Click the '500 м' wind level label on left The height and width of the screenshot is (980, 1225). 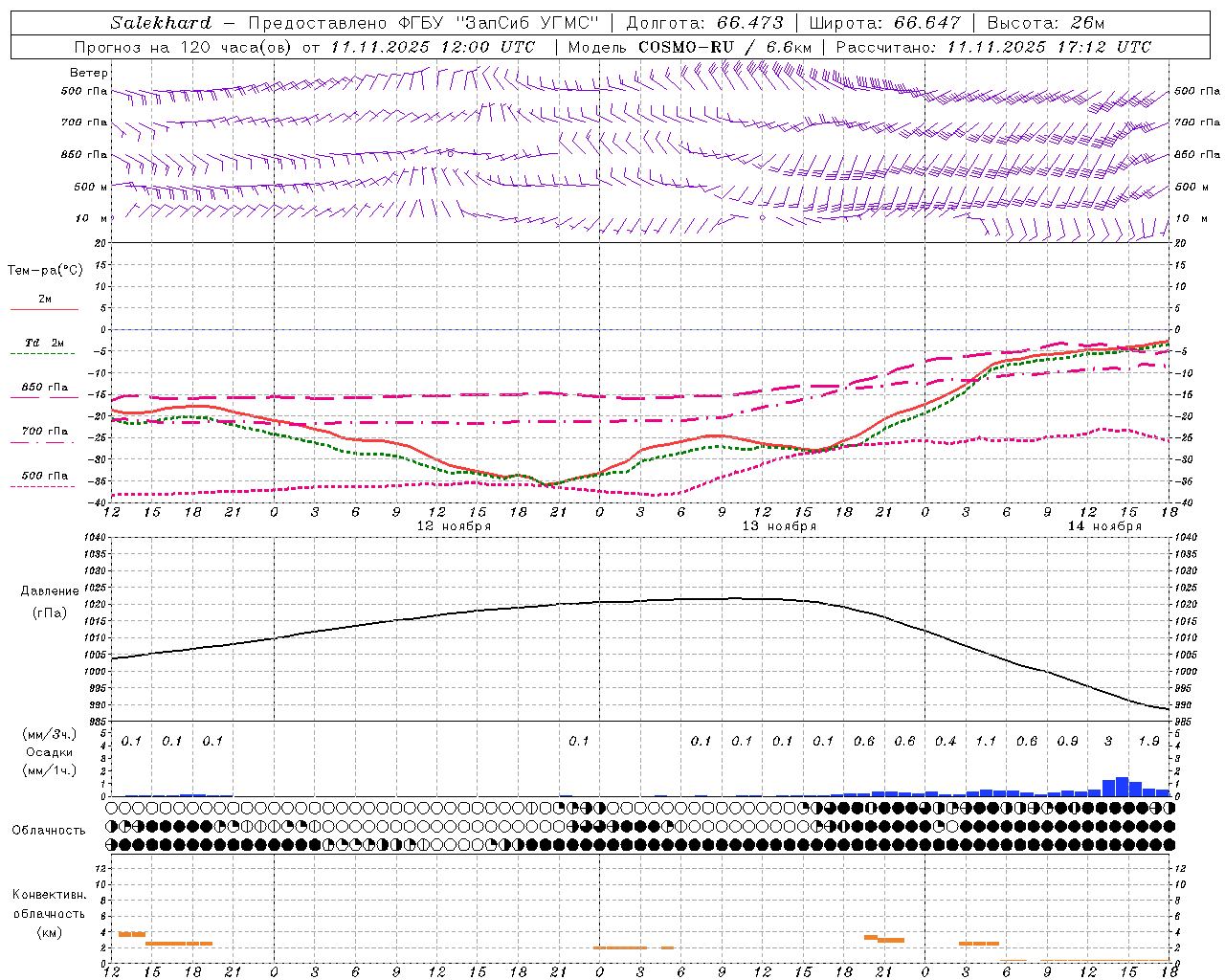coord(91,187)
